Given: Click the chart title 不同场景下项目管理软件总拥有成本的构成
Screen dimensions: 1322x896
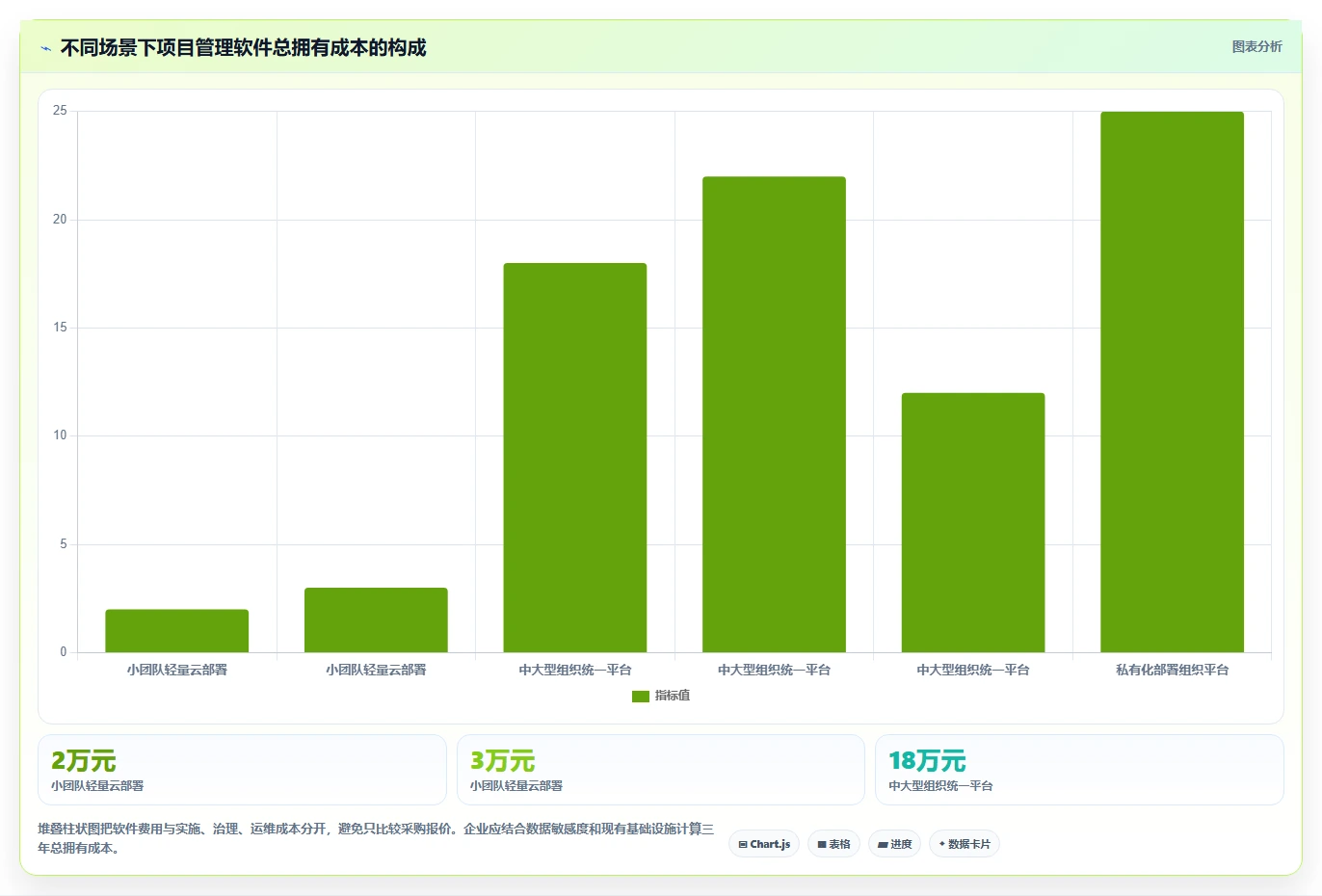Looking at the screenshot, I should (243, 47).
